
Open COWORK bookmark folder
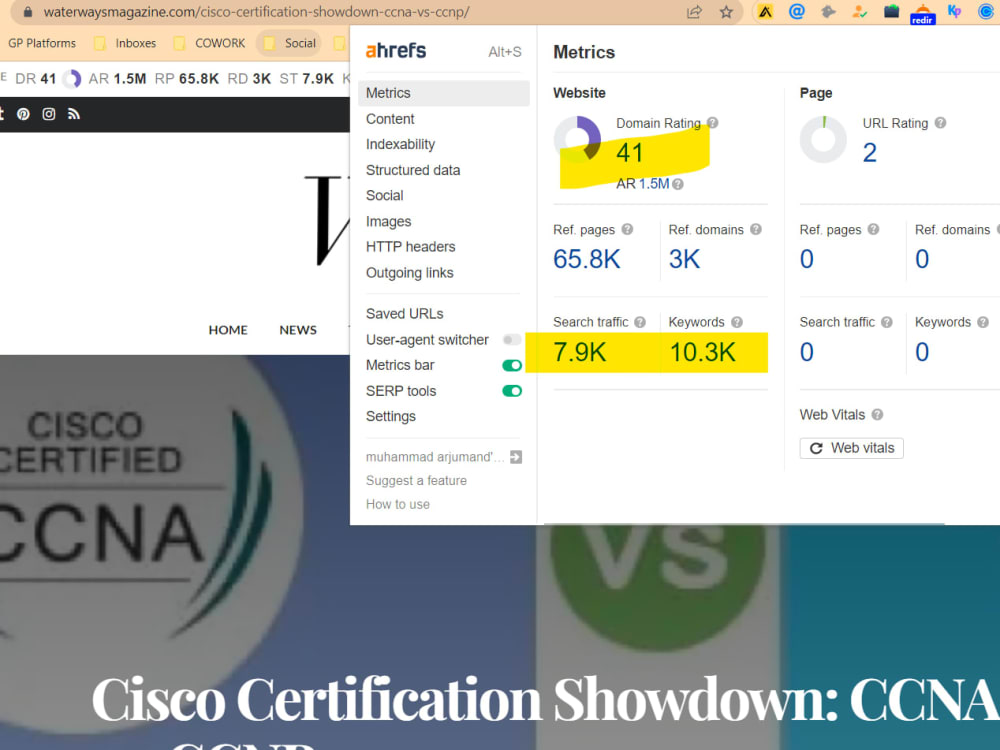coord(210,43)
